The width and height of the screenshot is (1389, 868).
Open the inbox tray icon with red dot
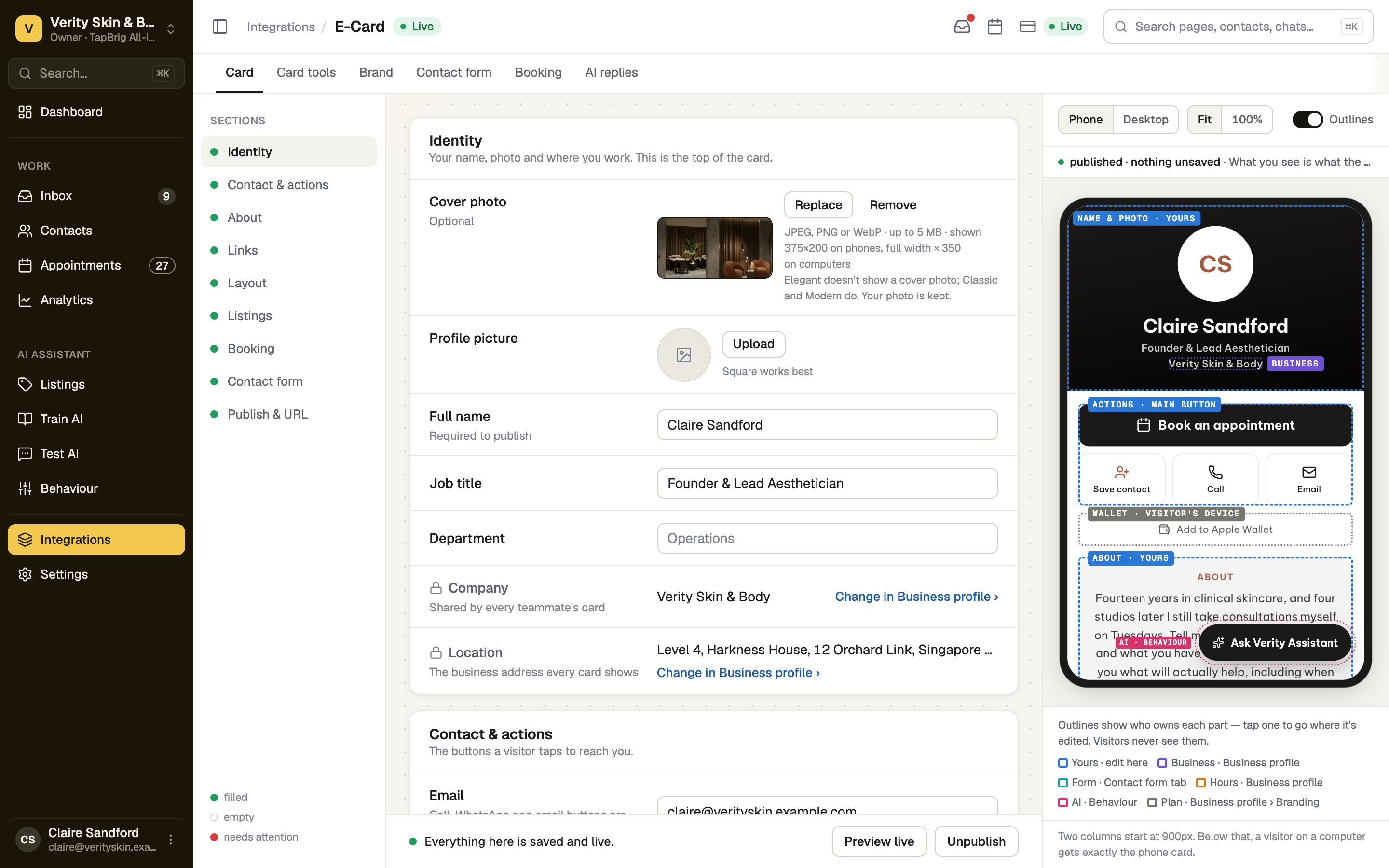962,27
